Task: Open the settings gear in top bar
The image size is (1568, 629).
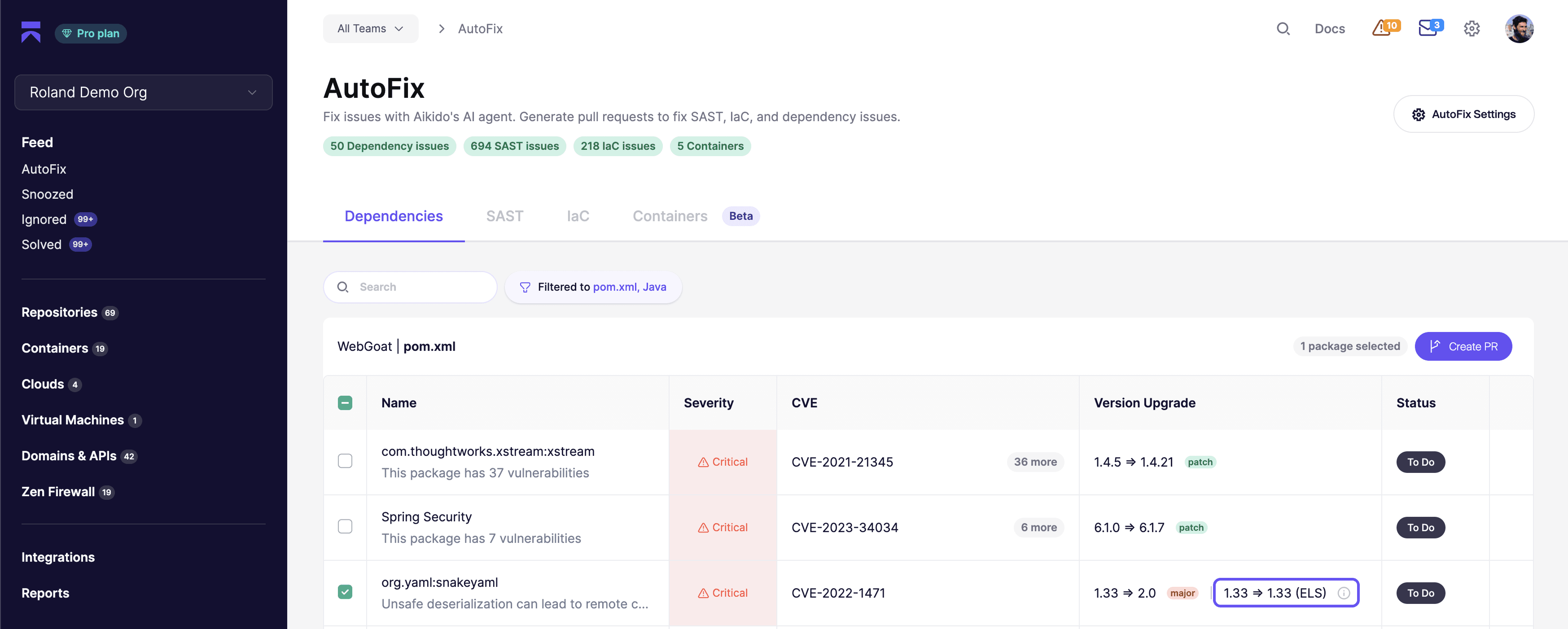Action: pyautogui.click(x=1471, y=29)
